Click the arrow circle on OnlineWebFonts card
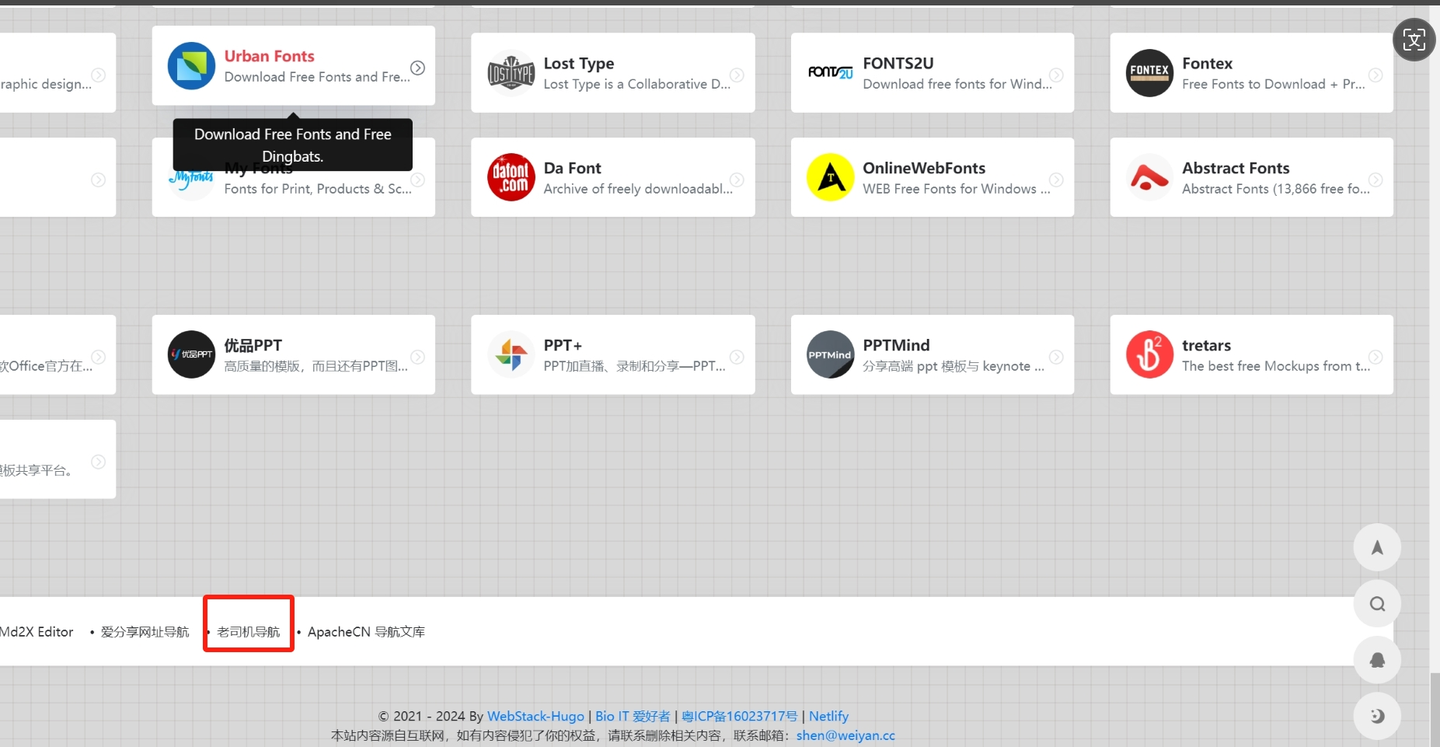Image resolution: width=1440 pixels, height=747 pixels. 1056,180
